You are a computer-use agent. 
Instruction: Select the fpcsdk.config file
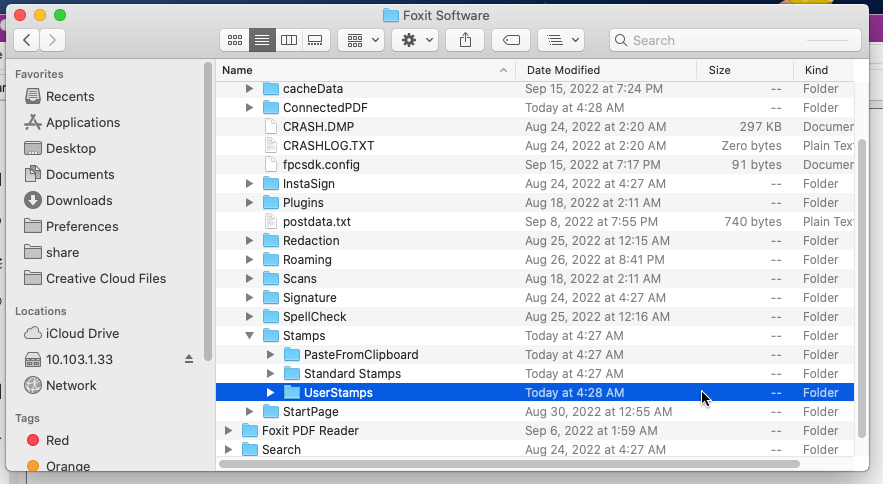[535, 165]
